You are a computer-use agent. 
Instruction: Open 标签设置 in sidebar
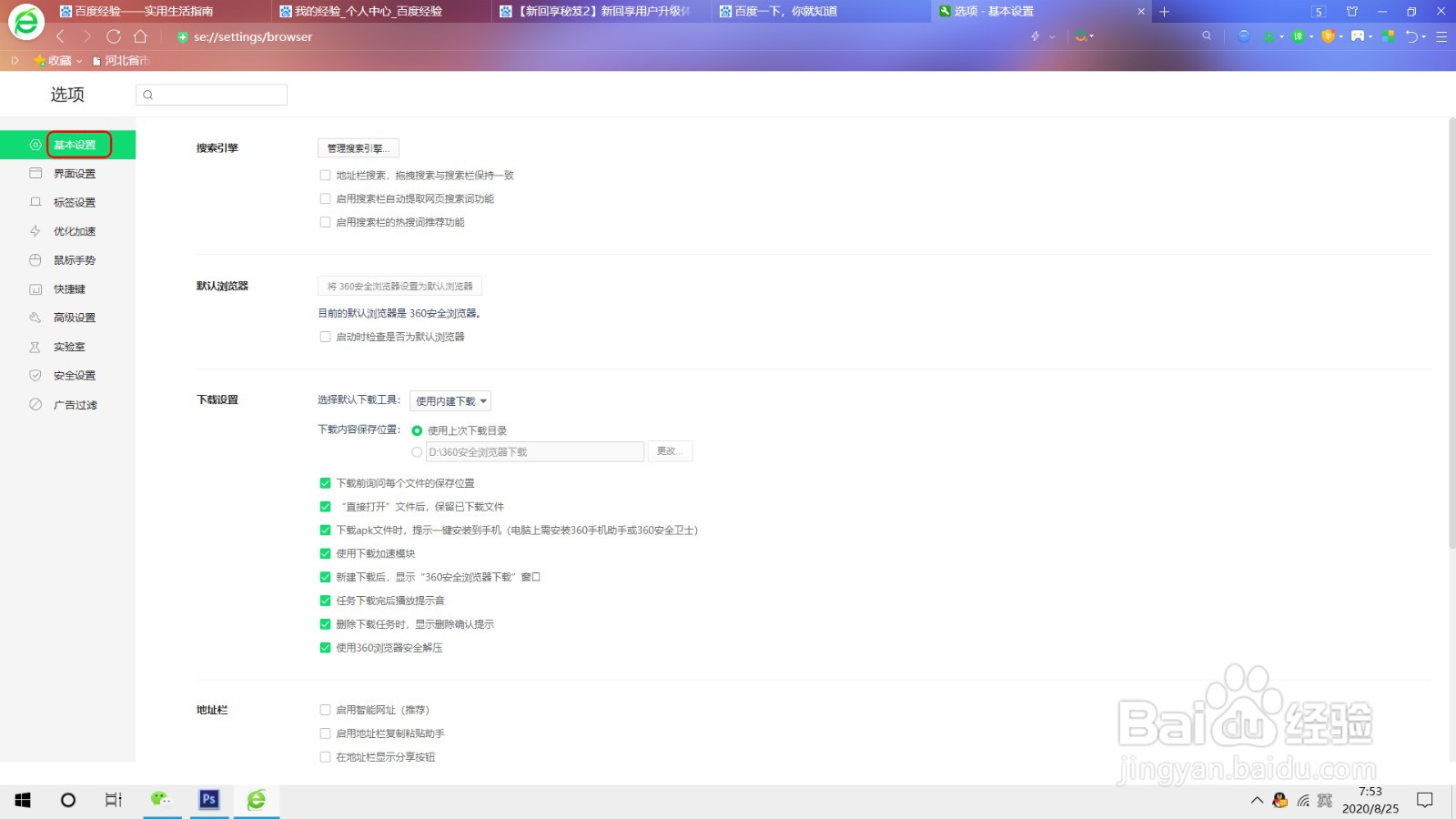click(x=67, y=202)
